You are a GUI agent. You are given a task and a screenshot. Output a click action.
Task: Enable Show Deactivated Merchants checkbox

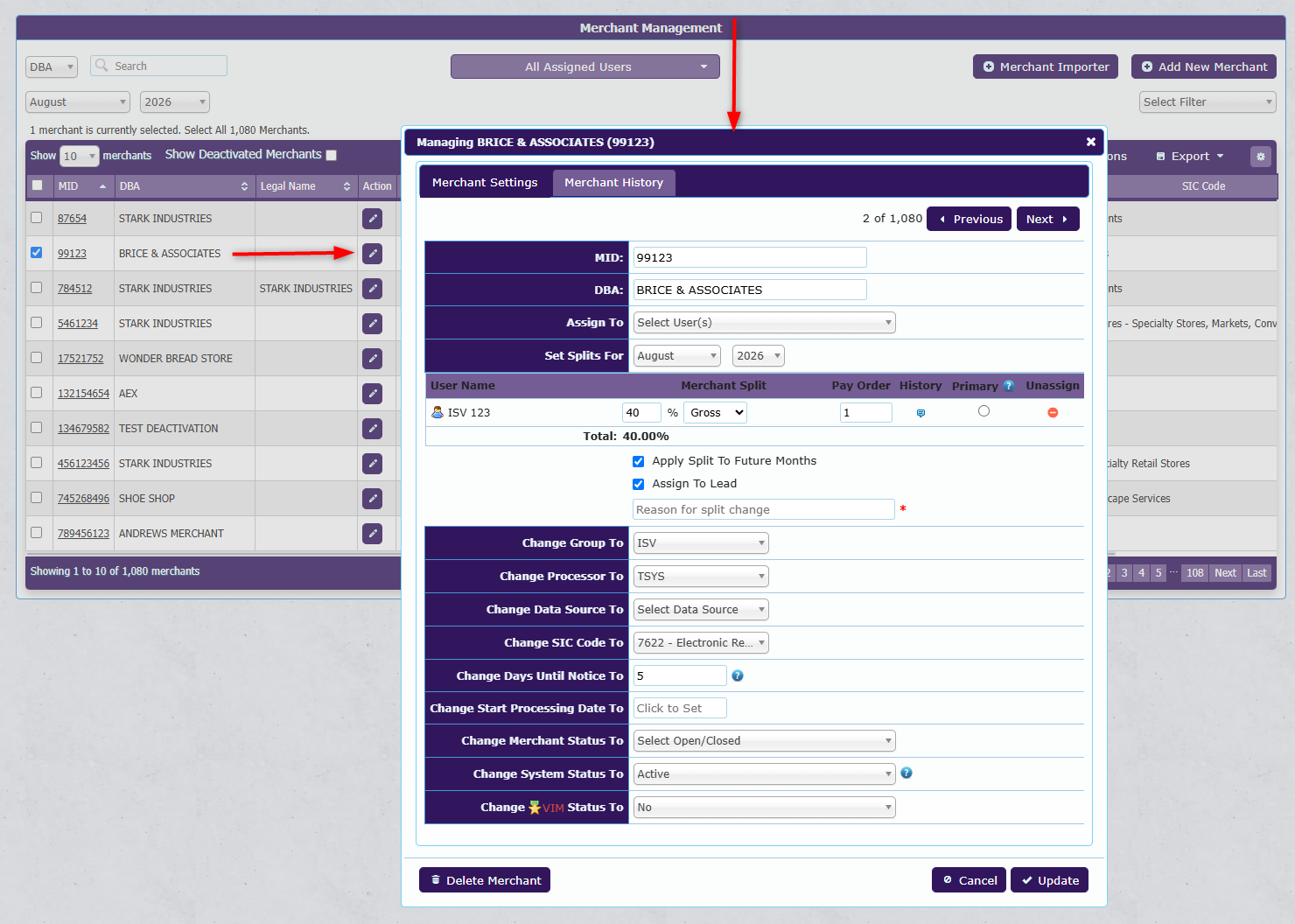coord(332,156)
